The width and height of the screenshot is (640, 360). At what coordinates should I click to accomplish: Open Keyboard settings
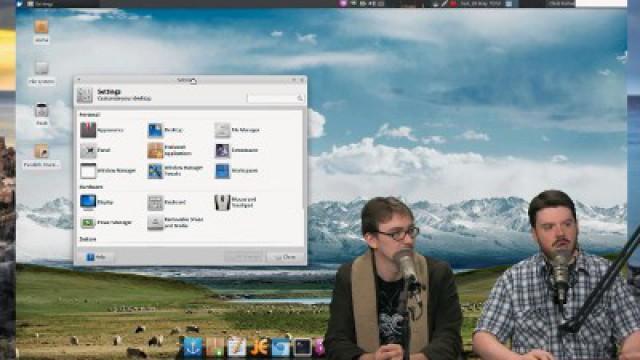coord(167,202)
